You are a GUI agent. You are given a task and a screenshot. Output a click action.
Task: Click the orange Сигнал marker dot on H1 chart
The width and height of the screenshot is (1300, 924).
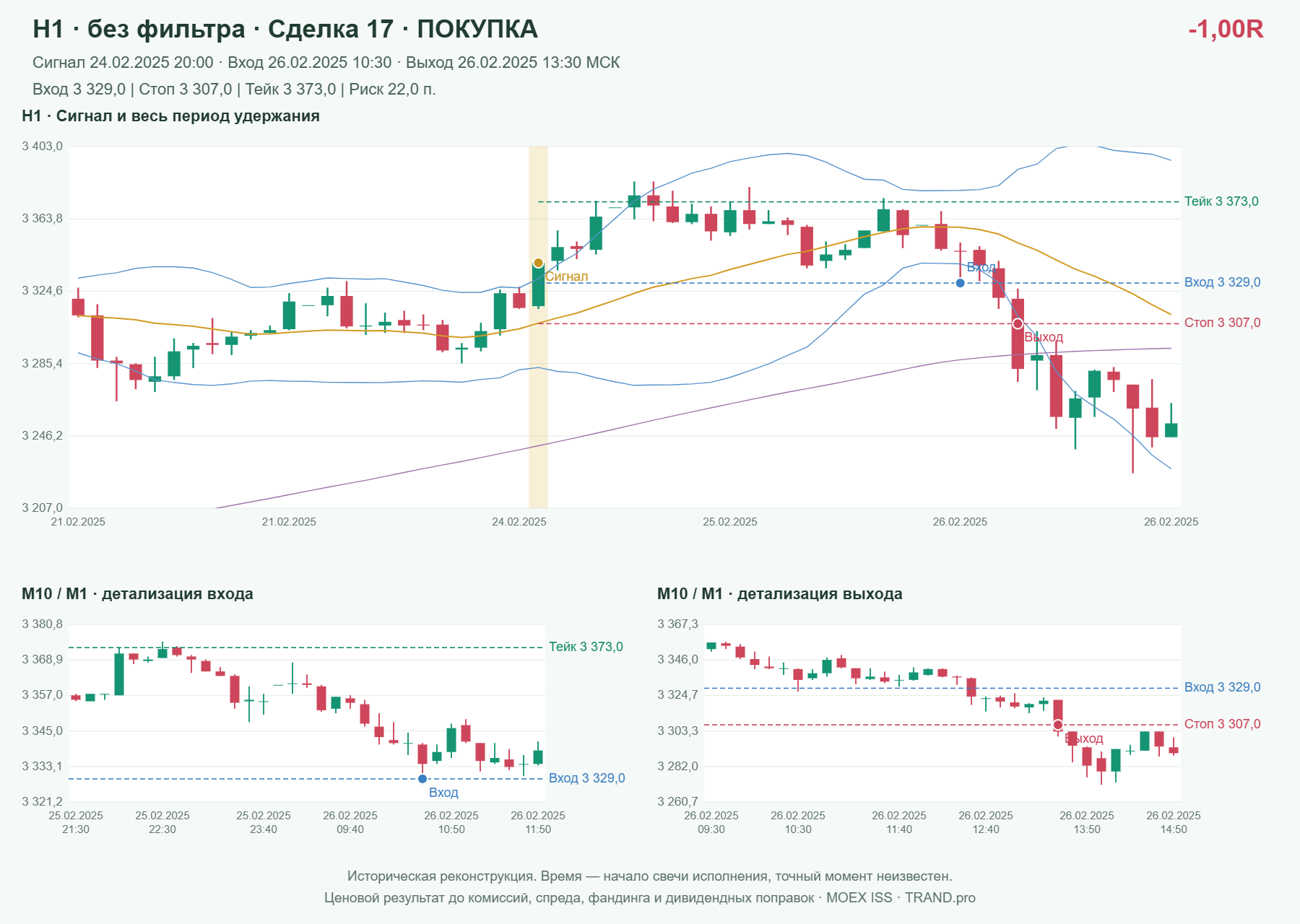[538, 263]
